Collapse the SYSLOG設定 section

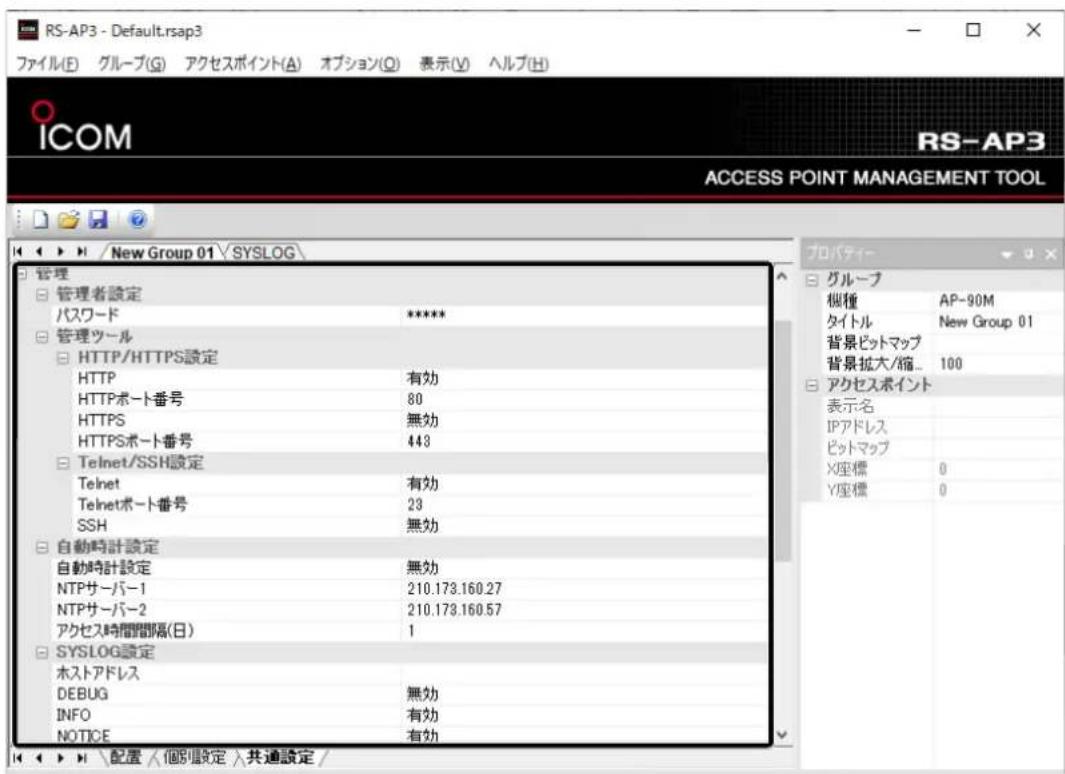point(42,652)
